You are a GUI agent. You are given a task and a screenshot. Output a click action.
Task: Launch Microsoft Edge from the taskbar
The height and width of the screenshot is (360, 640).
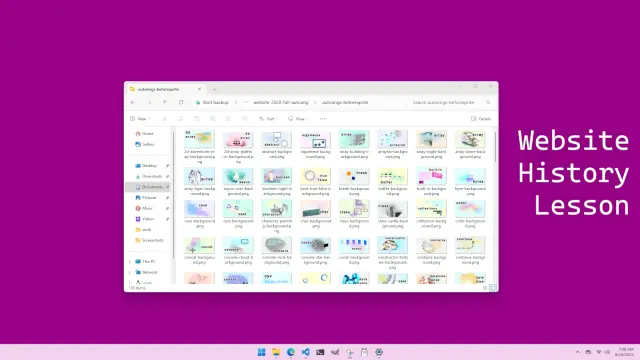pyautogui.click(x=291, y=352)
